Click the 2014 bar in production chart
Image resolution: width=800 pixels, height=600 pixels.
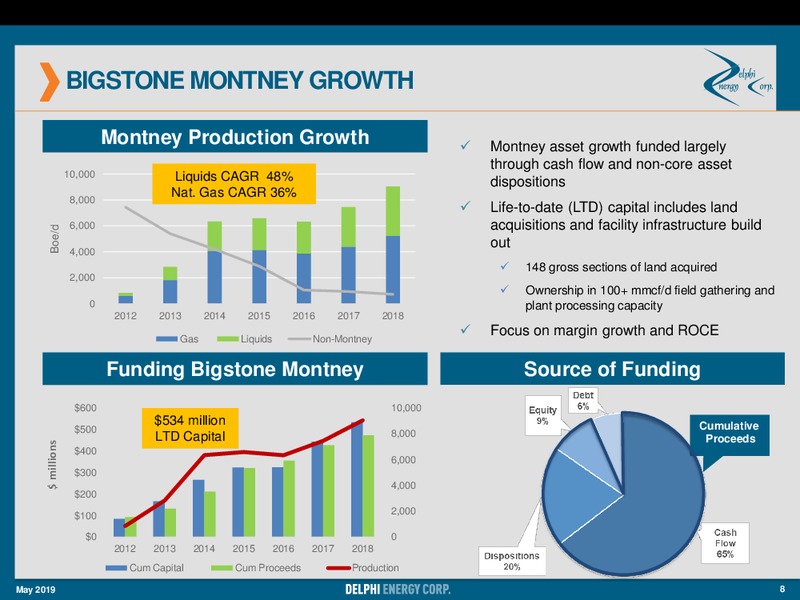[215, 262]
